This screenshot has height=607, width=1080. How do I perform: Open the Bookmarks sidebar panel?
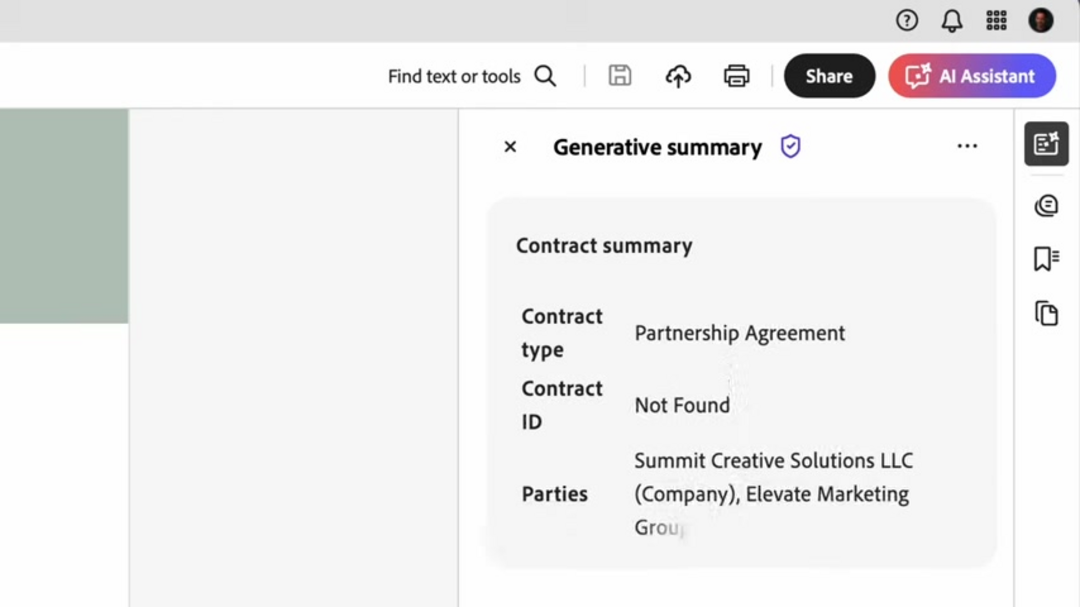pyautogui.click(x=1046, y=260)
